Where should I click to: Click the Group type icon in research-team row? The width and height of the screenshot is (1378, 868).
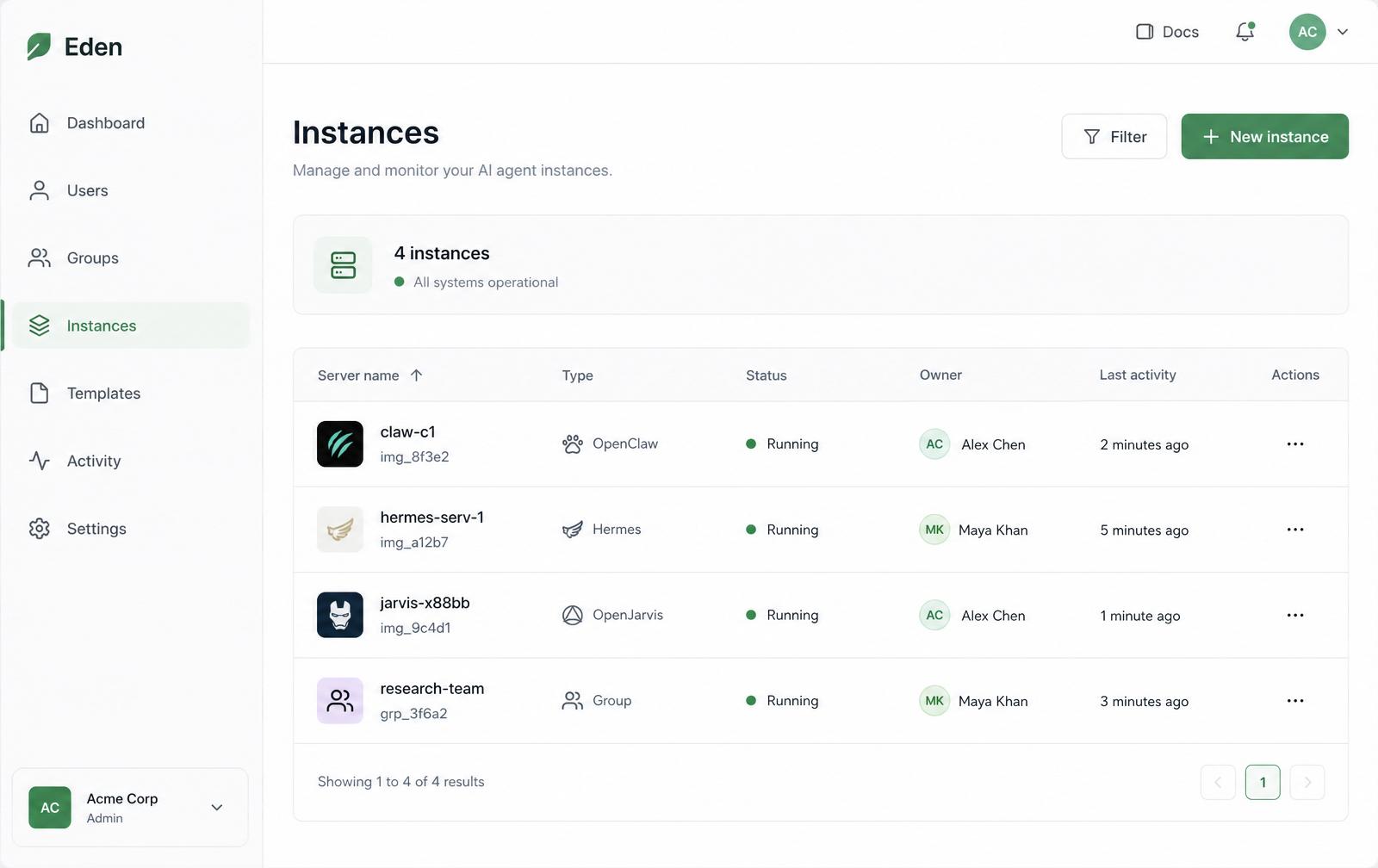(x=573, y=701)
